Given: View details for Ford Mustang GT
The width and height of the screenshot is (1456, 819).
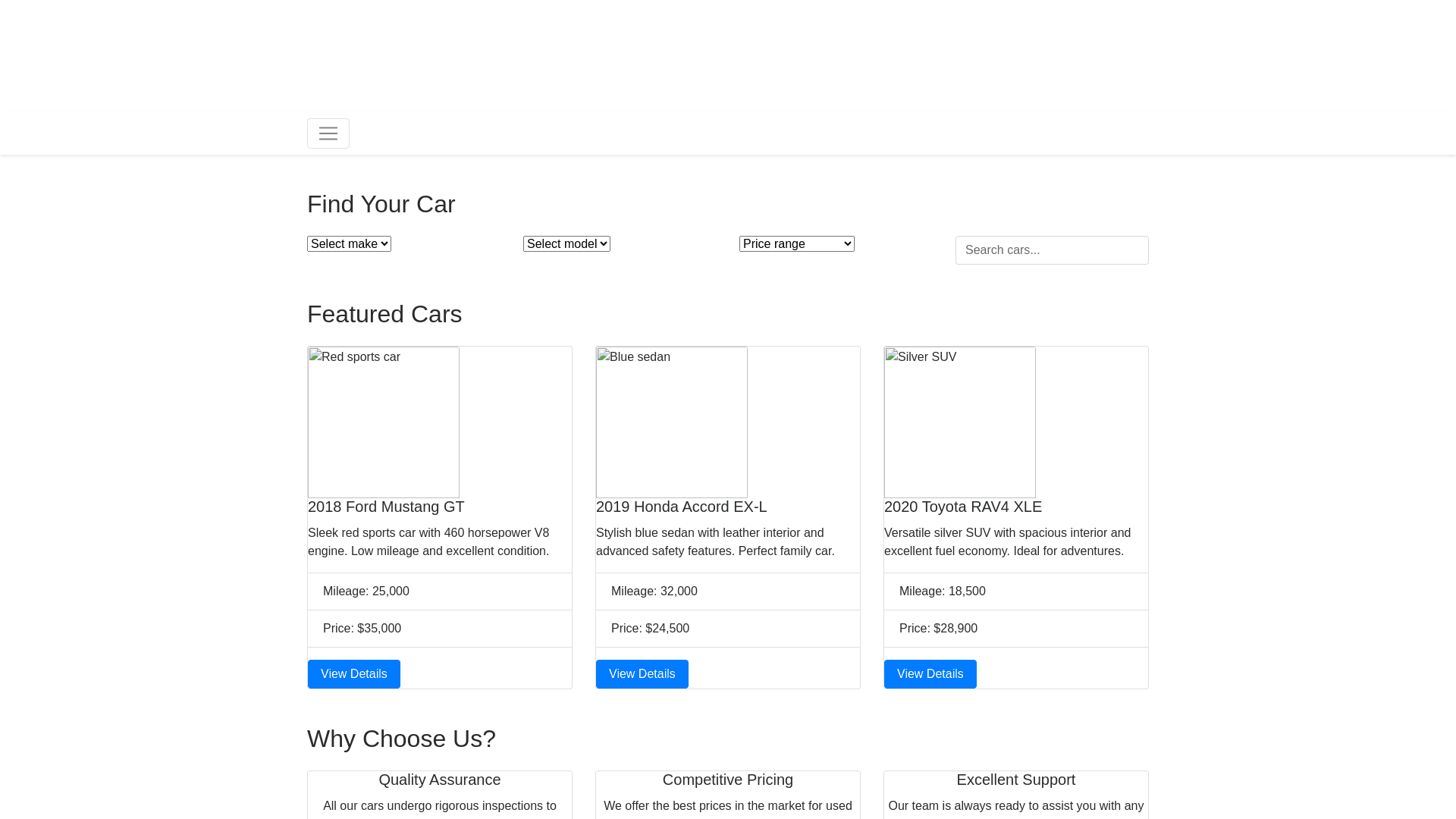Looking at the screenshot, I should coord(354,674).
